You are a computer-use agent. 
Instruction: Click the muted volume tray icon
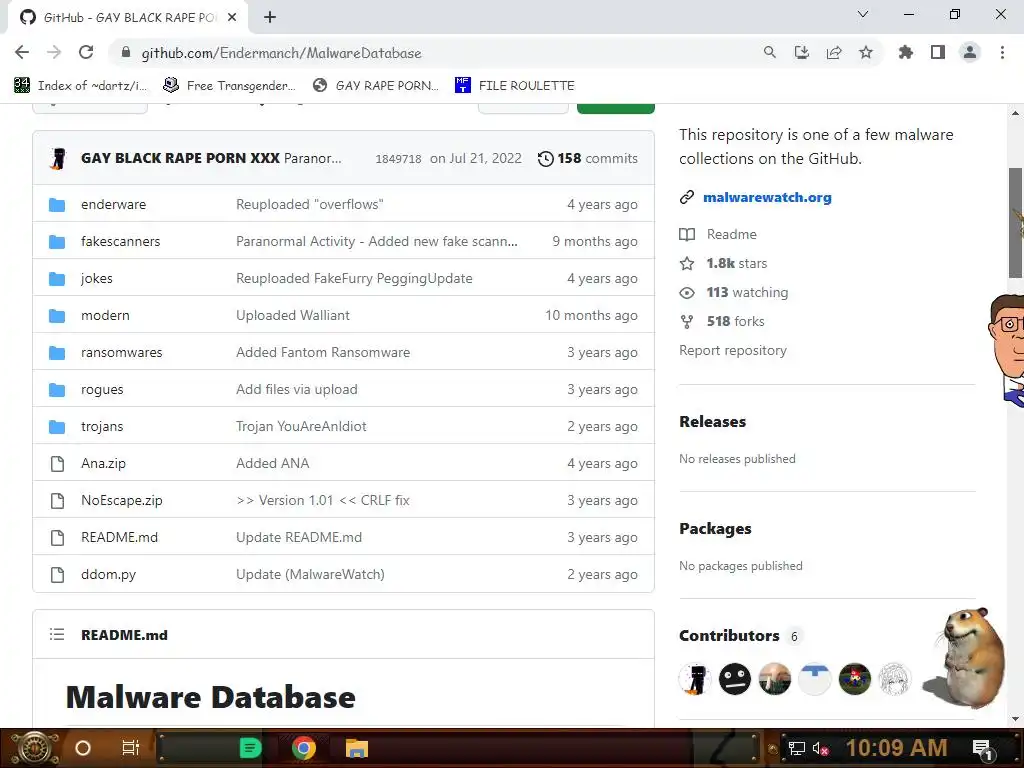(820, 749)
